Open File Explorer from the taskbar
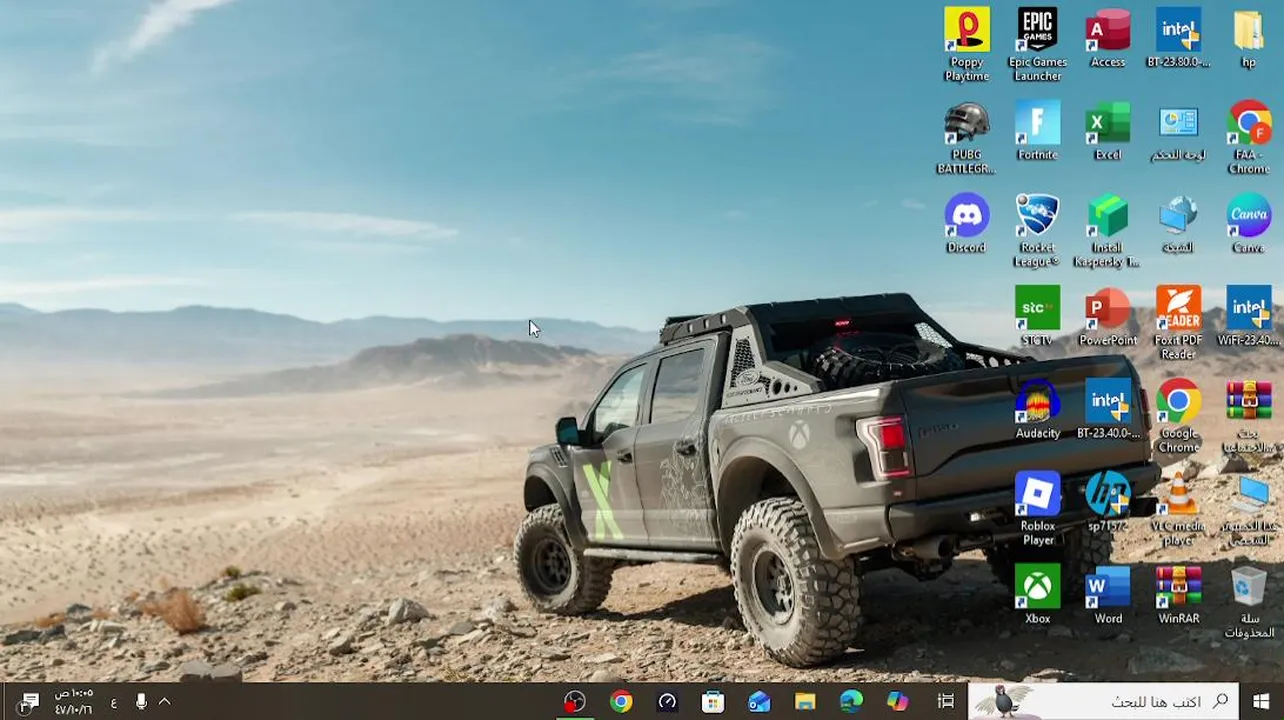Viewport: 1284px width, 720px height. [x=805, y=701]
